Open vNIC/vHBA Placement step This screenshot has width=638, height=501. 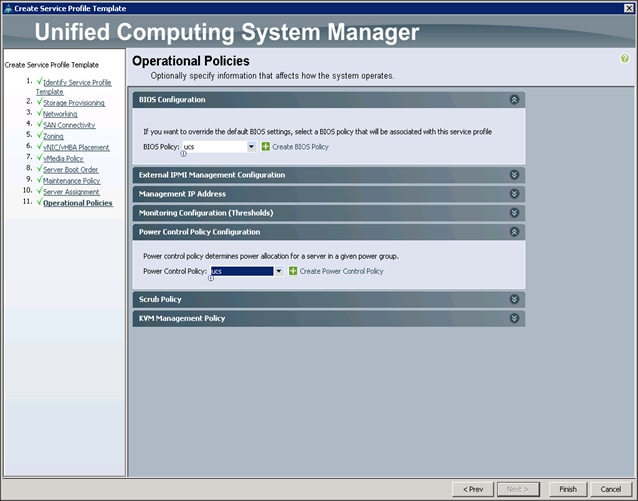[76, 147]
